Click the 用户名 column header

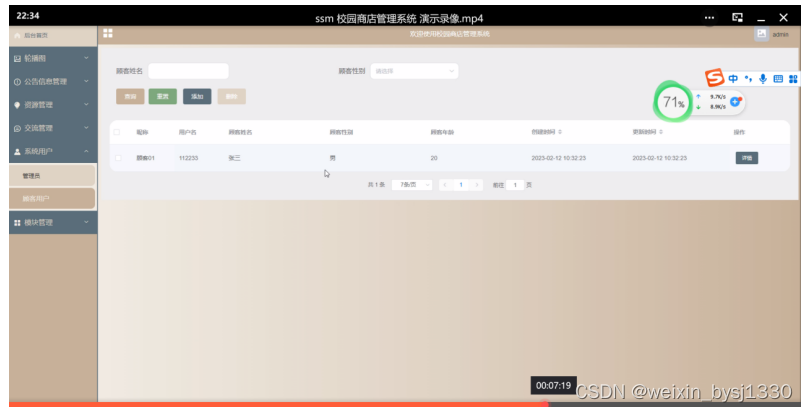click(188, 132)
